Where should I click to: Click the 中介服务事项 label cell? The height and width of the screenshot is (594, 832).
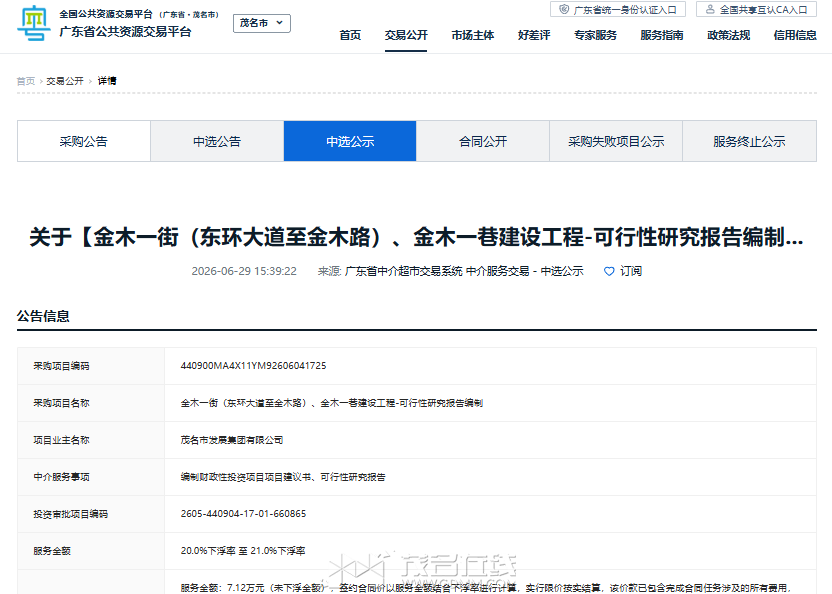pos(91,477)
